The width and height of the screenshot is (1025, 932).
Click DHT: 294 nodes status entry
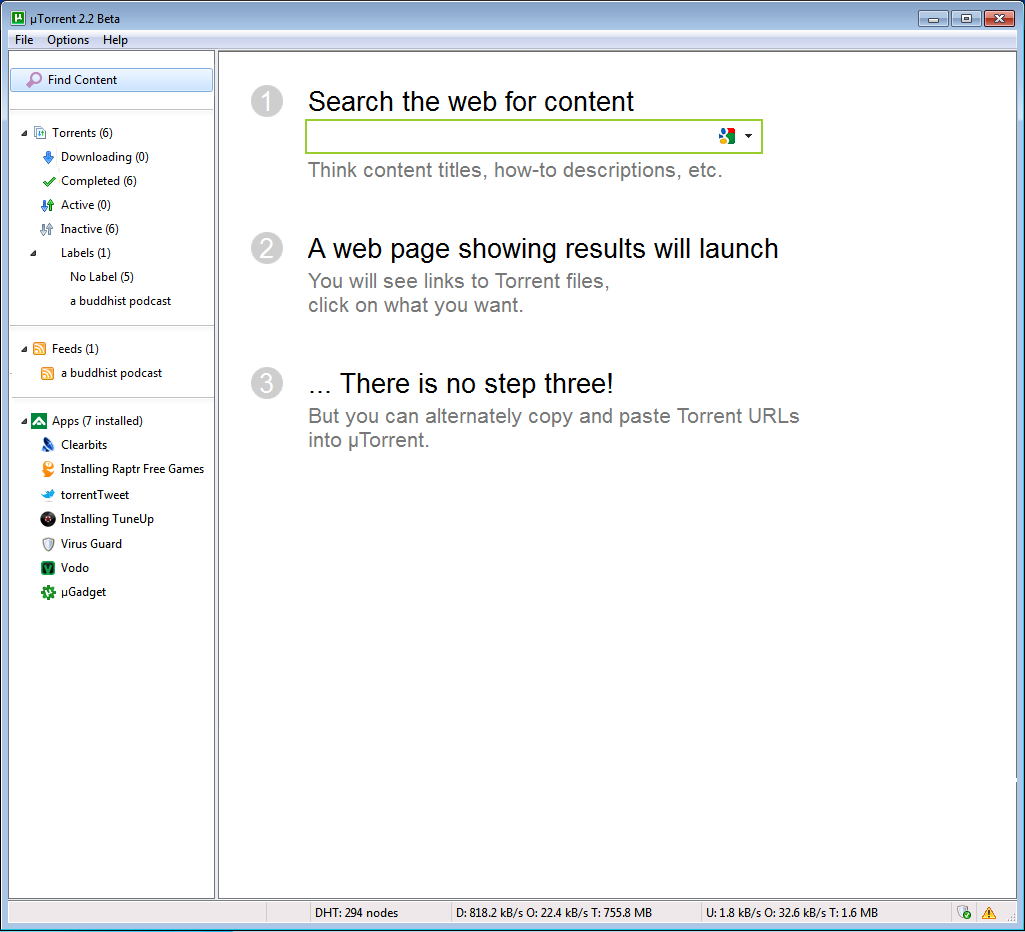pos(356,912)
